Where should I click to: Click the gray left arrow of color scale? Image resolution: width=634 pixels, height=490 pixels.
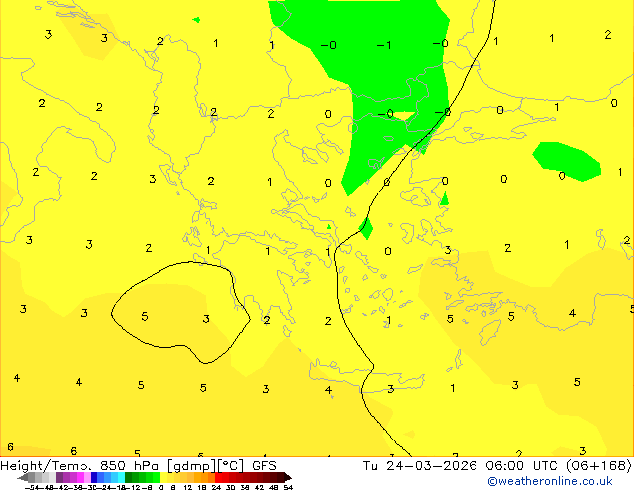pos(23,477)
